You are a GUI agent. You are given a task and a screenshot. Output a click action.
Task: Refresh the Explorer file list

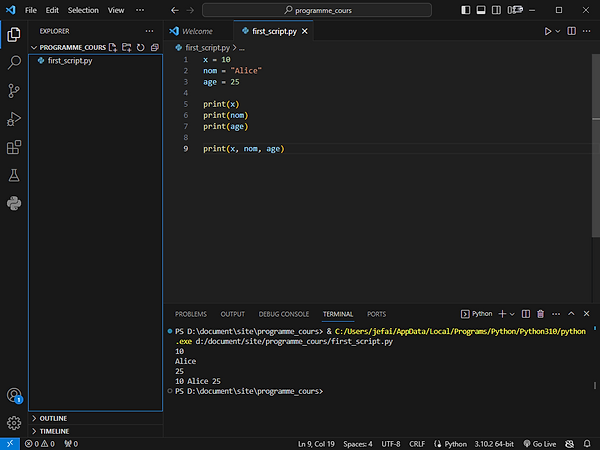[141, 47]
